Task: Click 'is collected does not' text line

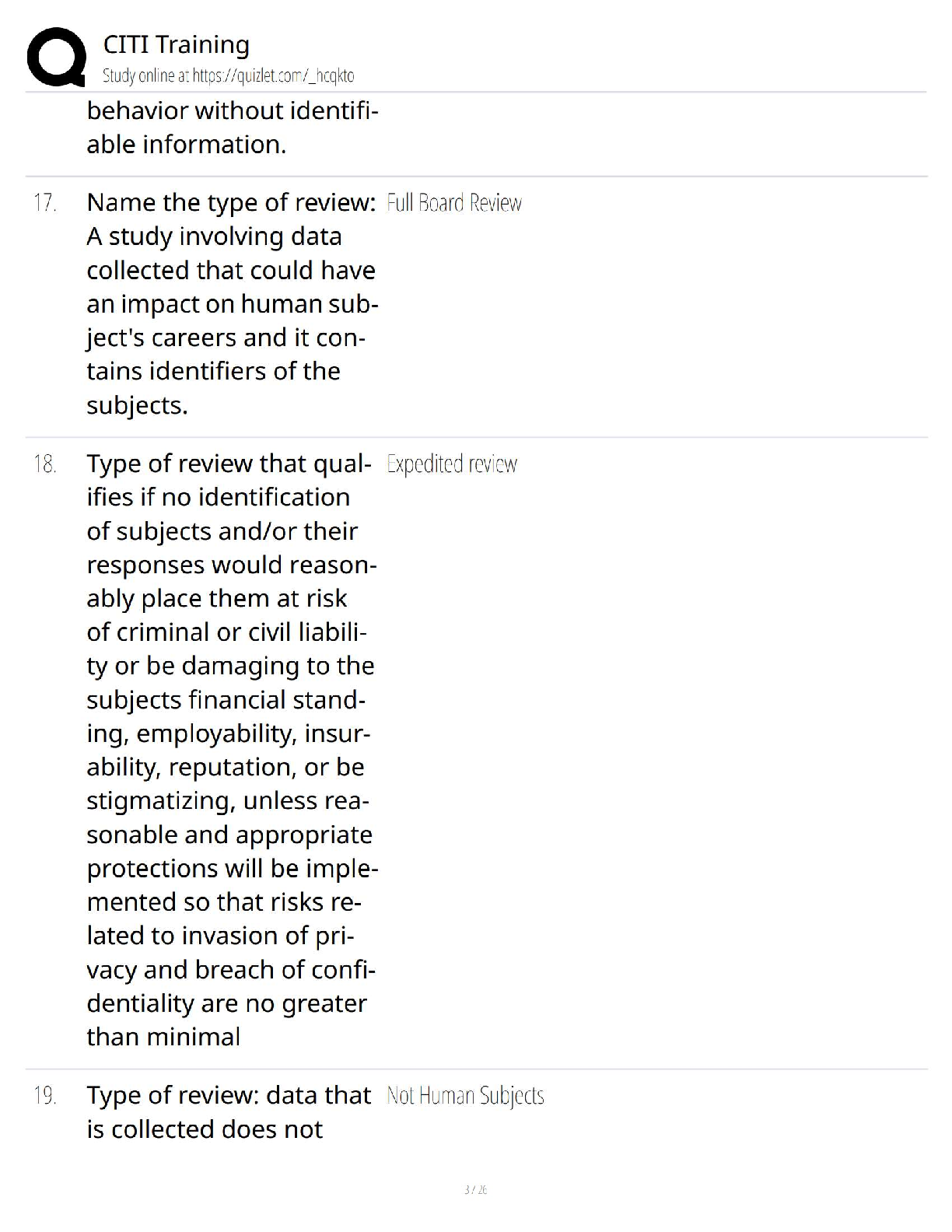Action: [205, 1129]
